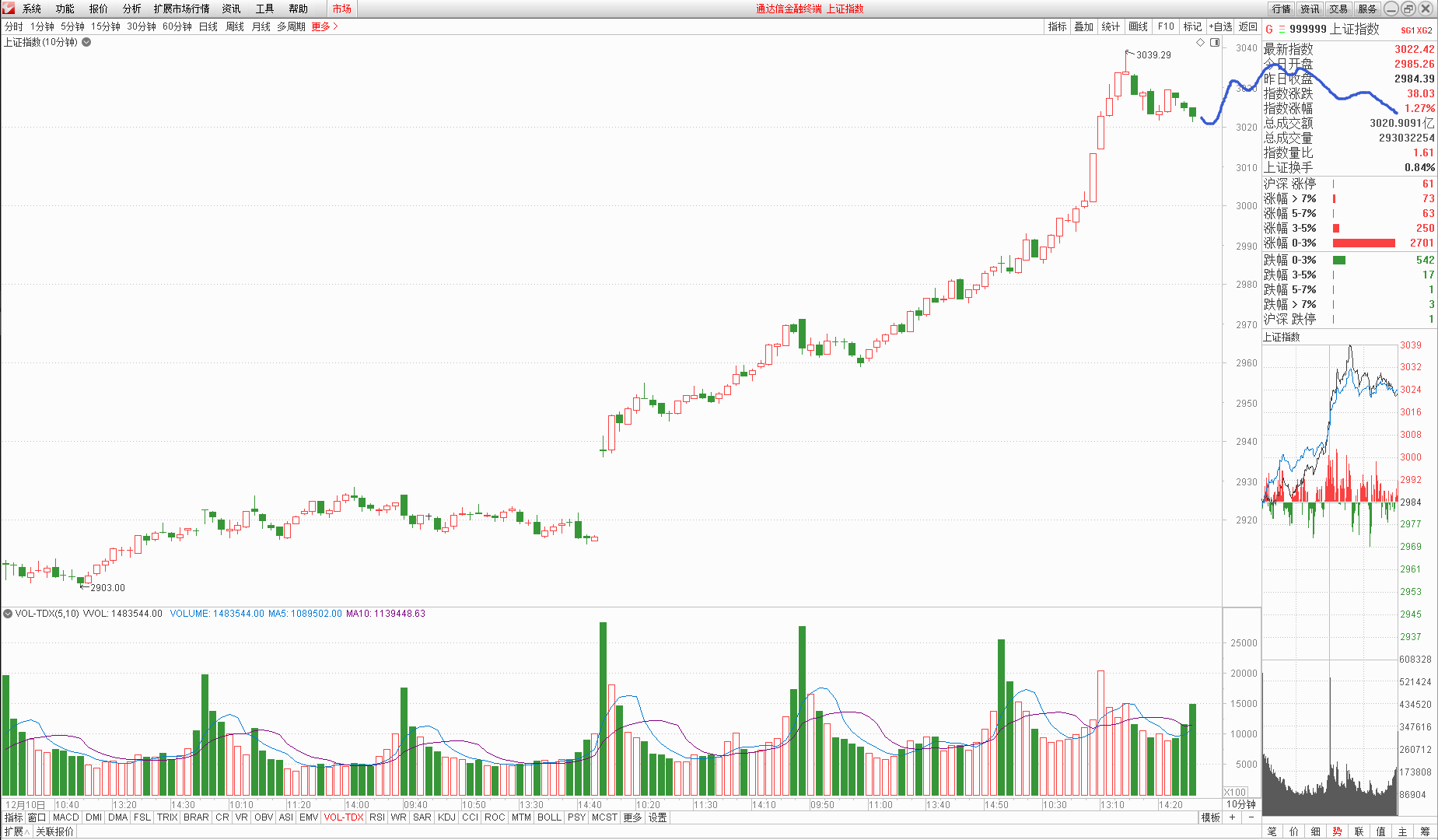Click the X100 volume scale label

coord(1235,792)
